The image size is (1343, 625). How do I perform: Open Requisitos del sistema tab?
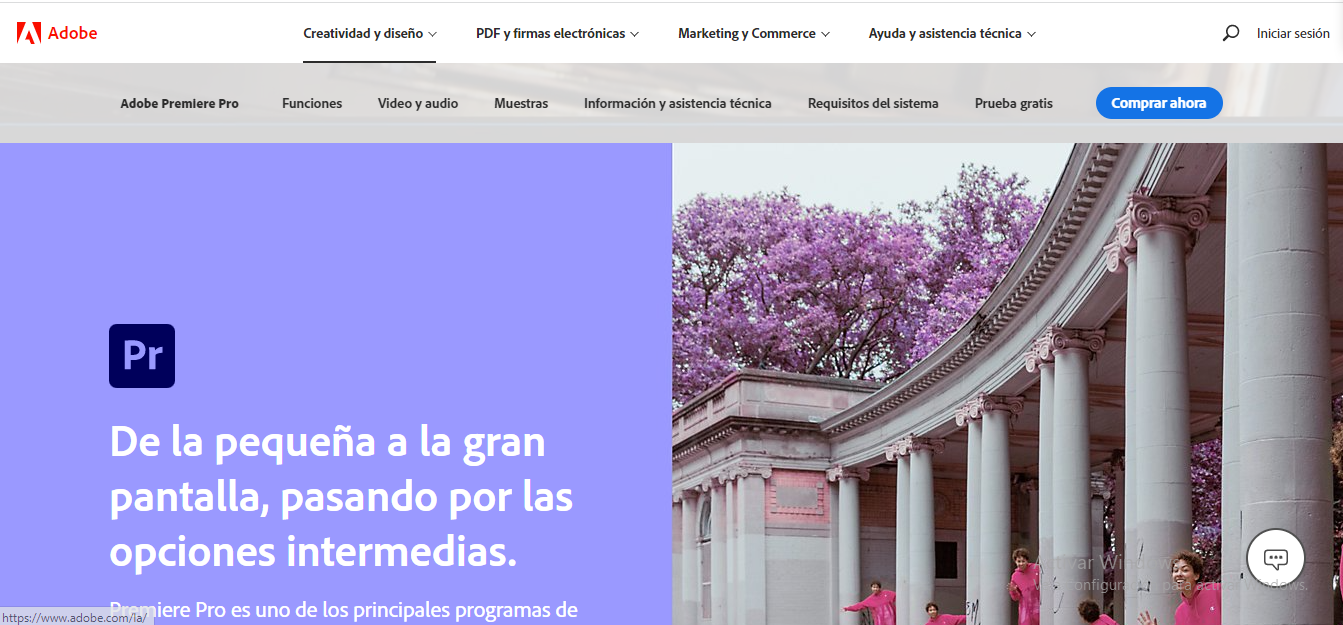(873, 103)
